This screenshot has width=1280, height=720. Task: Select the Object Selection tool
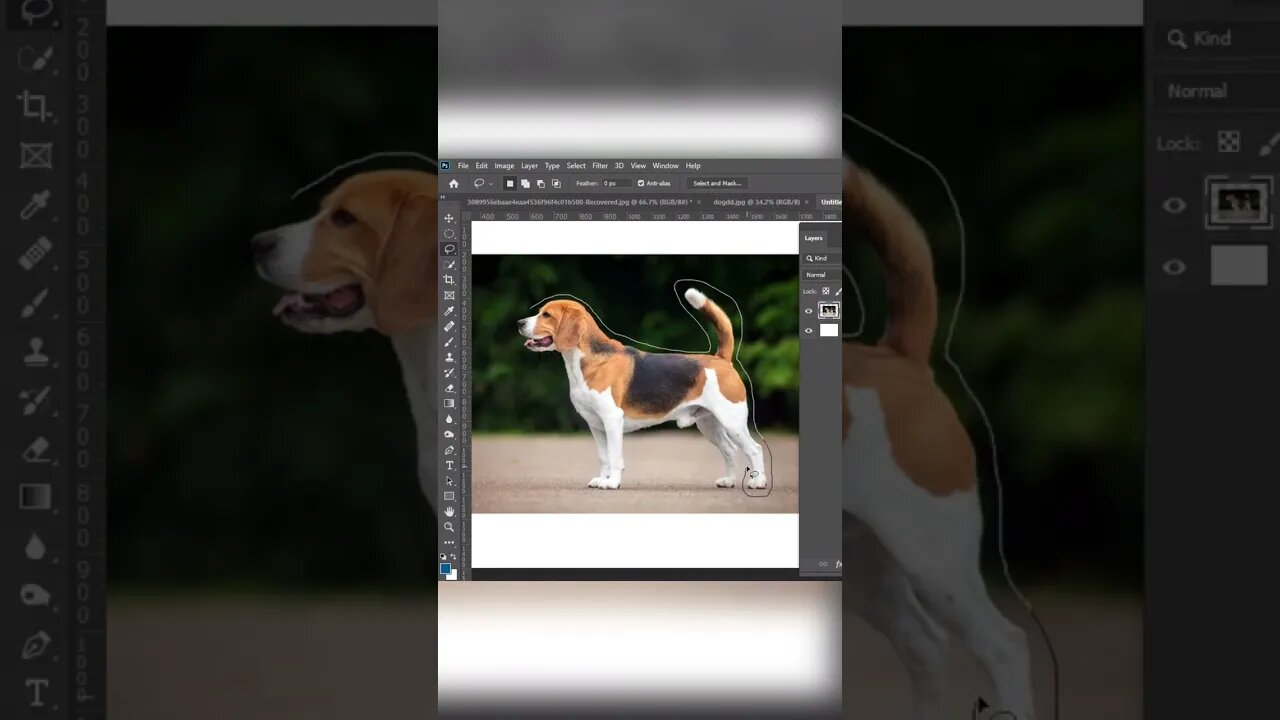pos(449,264)
